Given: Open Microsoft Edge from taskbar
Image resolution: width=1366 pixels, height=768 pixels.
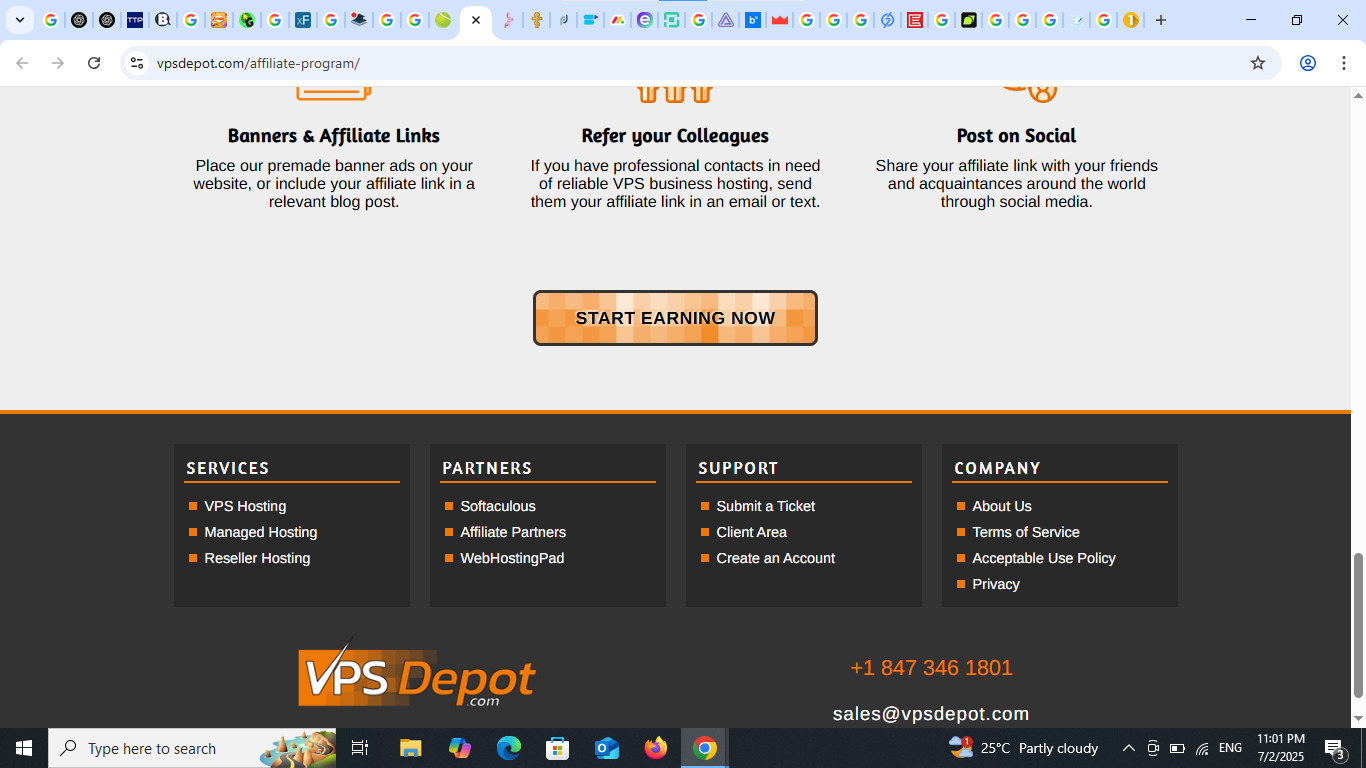Looking at the screenshot, I should pos(509,748).
